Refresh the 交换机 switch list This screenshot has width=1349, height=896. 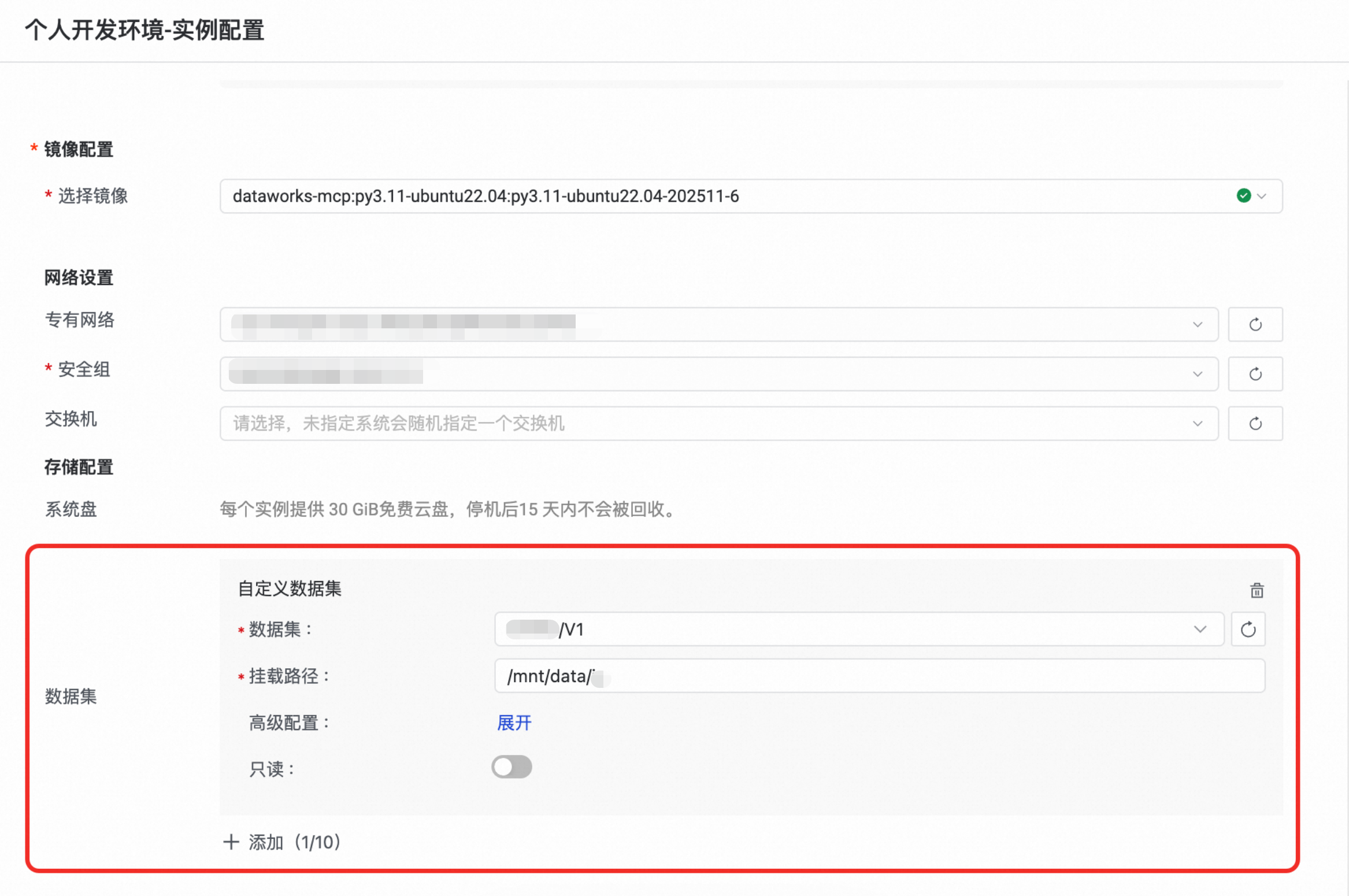tap(1255, 424)
